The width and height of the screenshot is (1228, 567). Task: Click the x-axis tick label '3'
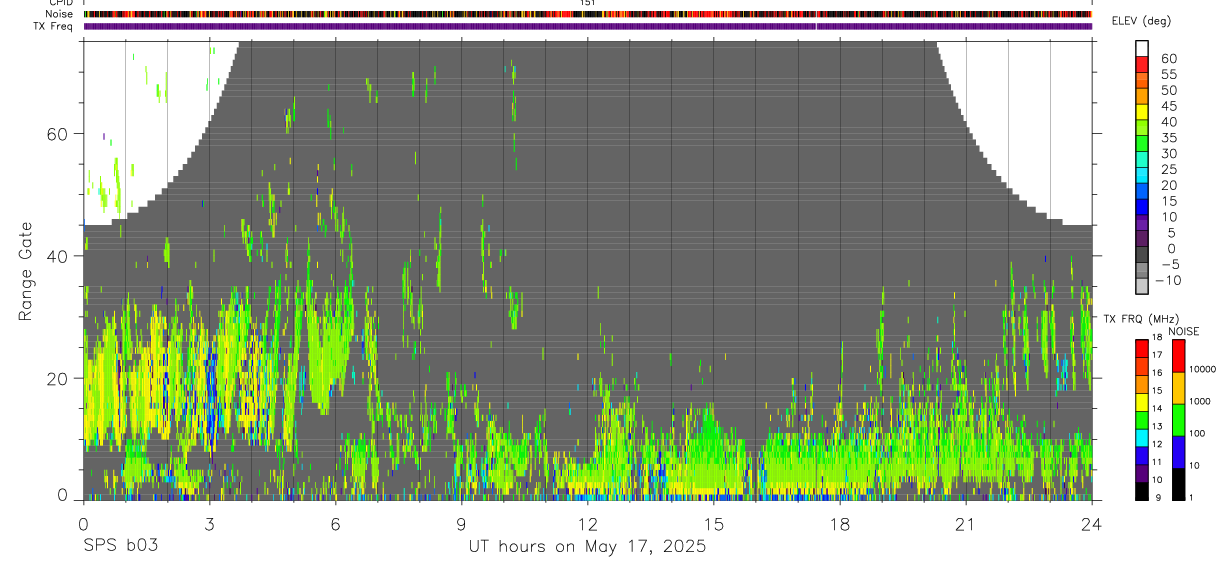point(209,524)
